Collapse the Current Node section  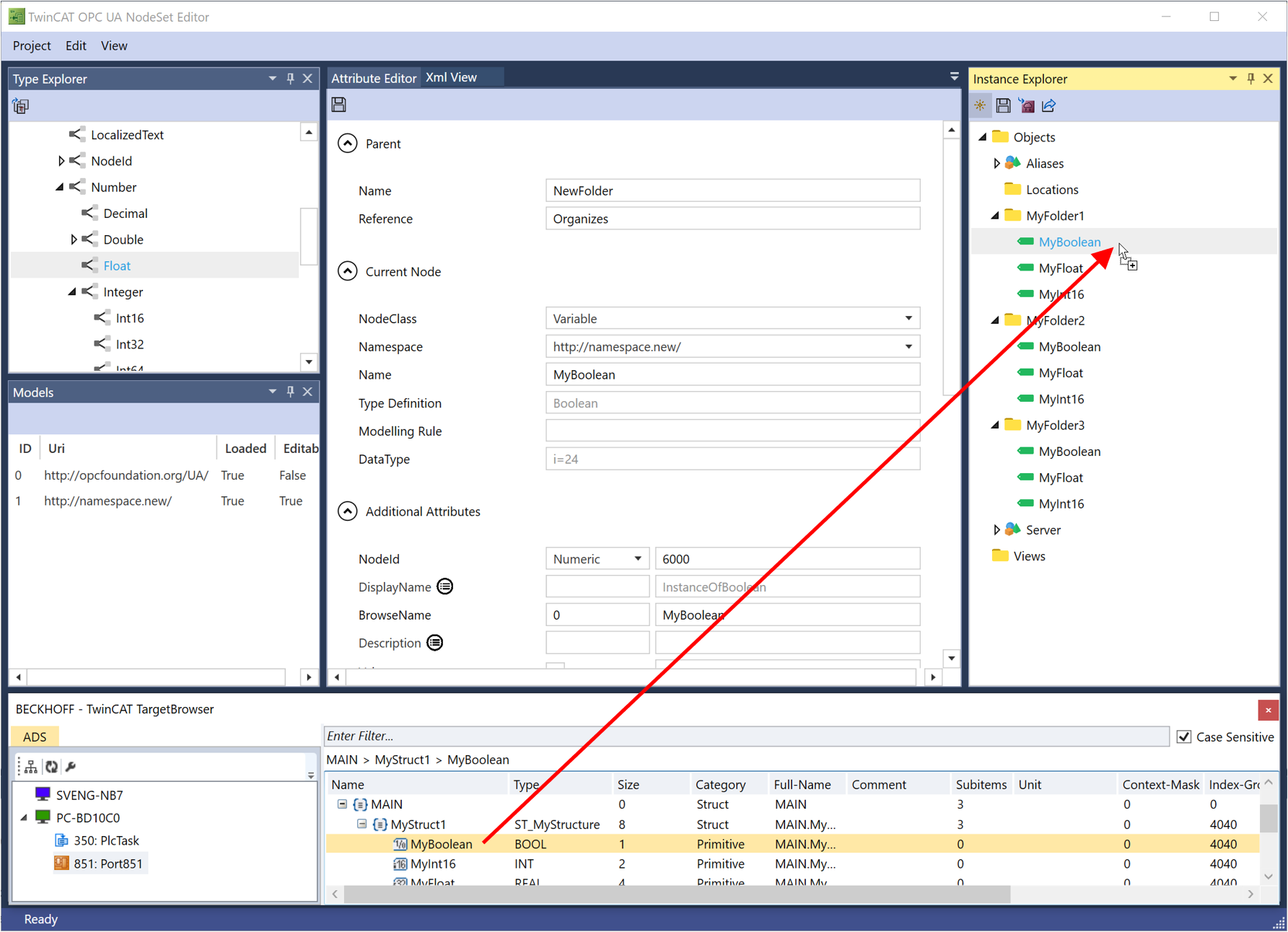[x=348, y=271]
